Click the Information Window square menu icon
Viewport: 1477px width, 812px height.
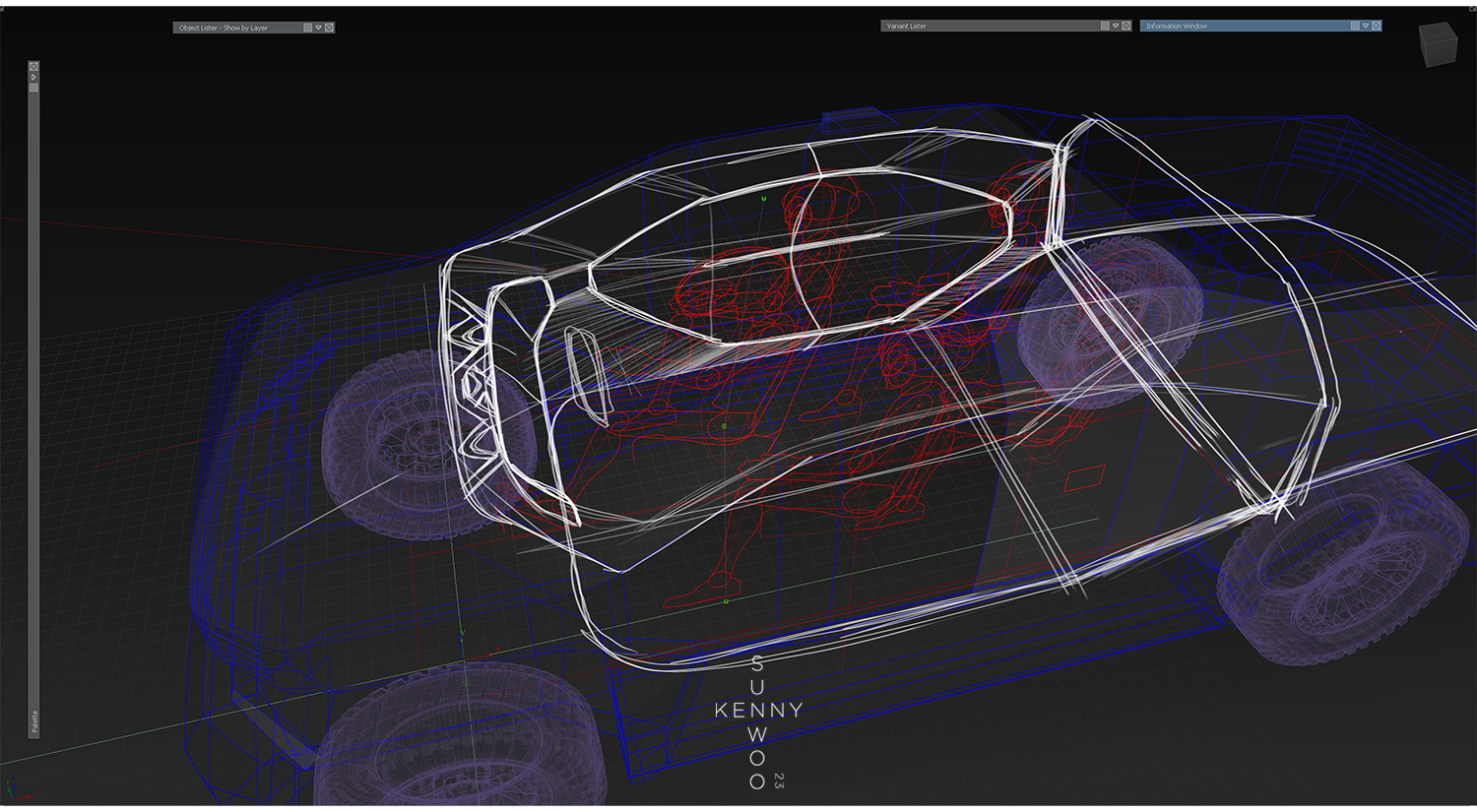1355,26
